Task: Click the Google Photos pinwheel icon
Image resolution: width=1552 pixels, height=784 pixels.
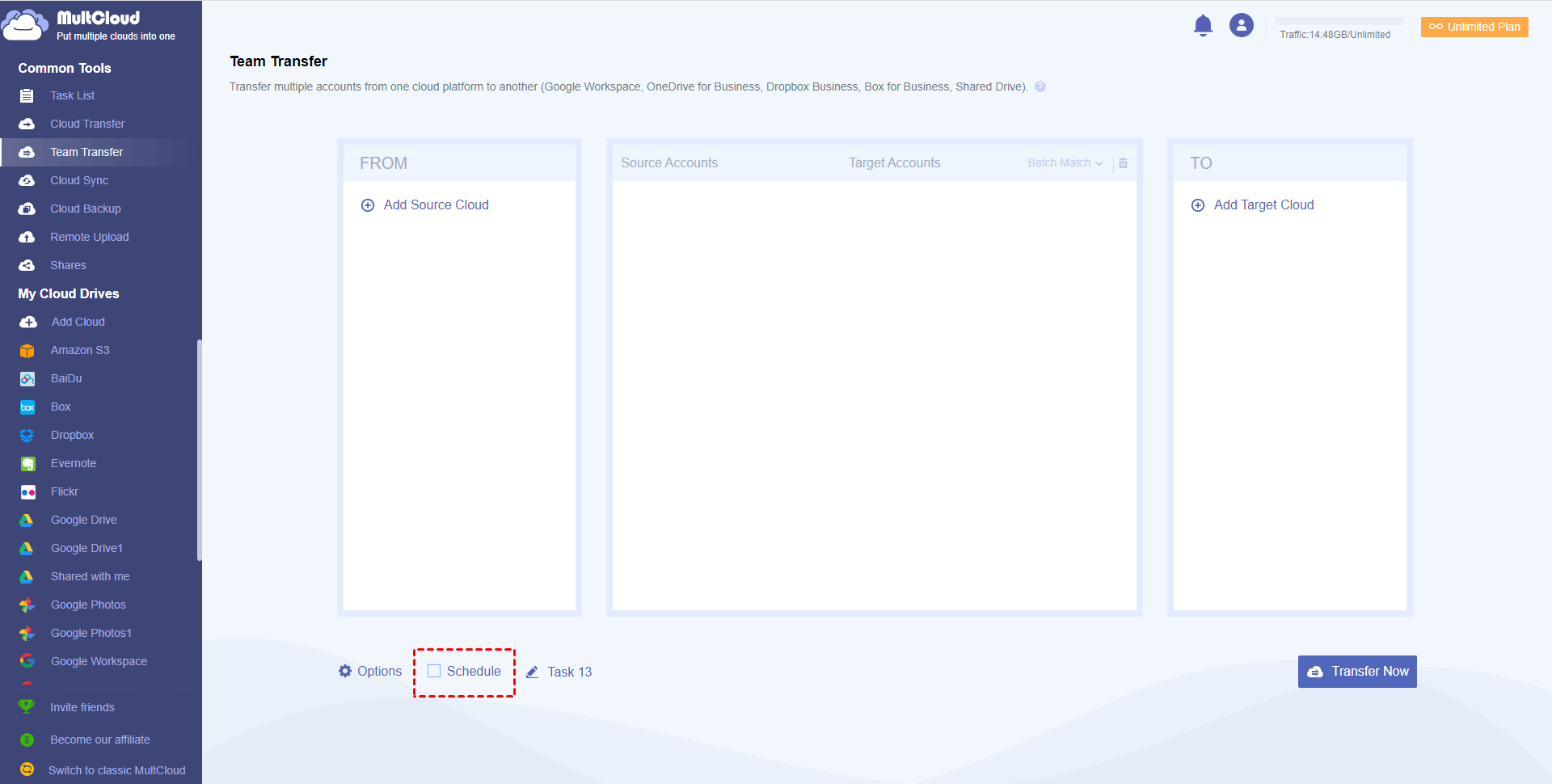Action: click(x=27, y=605)
